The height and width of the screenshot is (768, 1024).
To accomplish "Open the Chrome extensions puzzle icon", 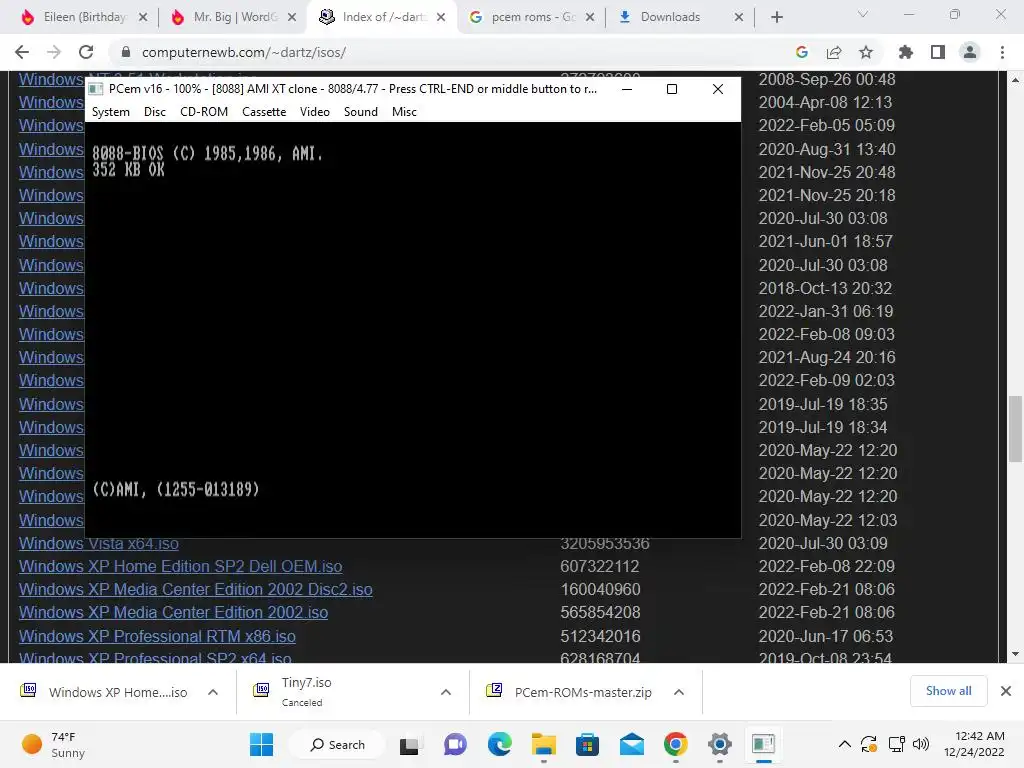I will pos(906,52).
